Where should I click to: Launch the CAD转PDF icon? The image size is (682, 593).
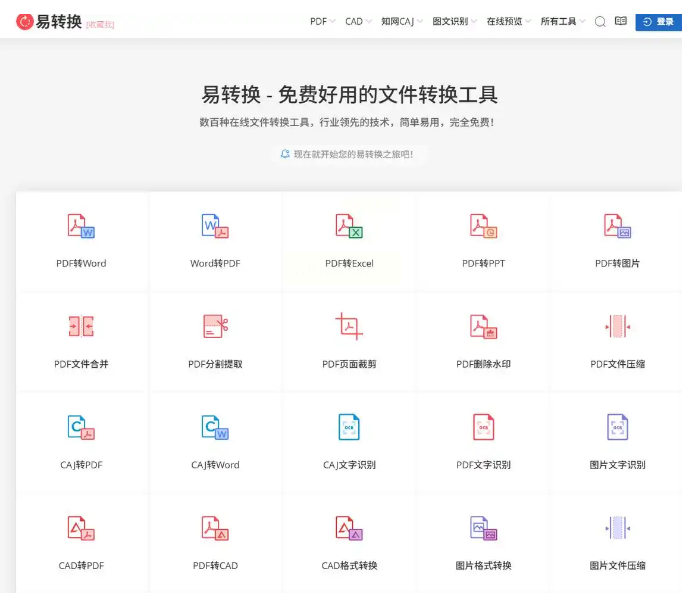coord(81,528)
